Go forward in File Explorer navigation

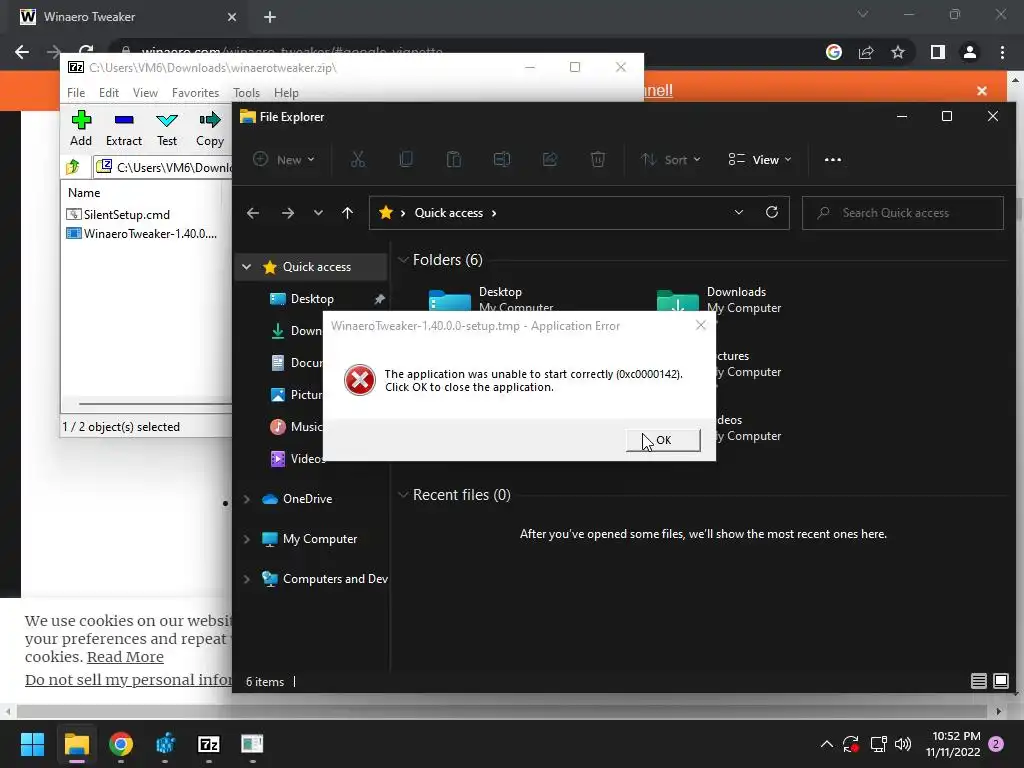[x=288, y=213]
